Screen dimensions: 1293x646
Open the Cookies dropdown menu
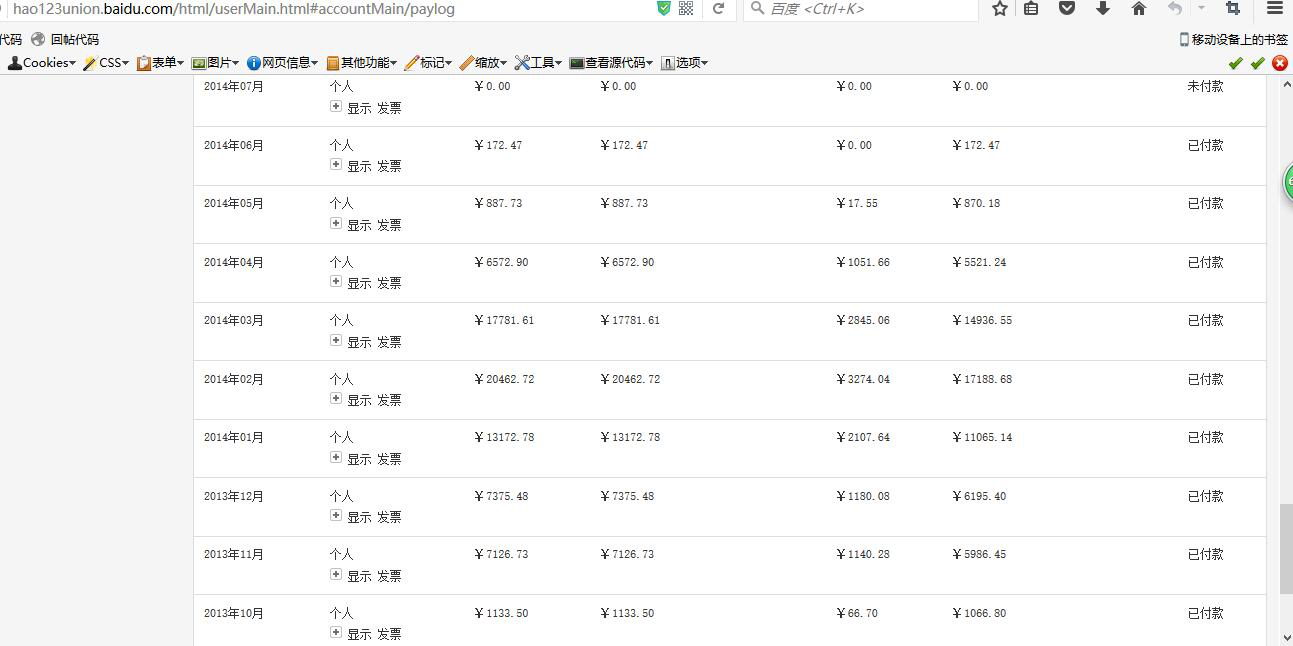[42, 63]
